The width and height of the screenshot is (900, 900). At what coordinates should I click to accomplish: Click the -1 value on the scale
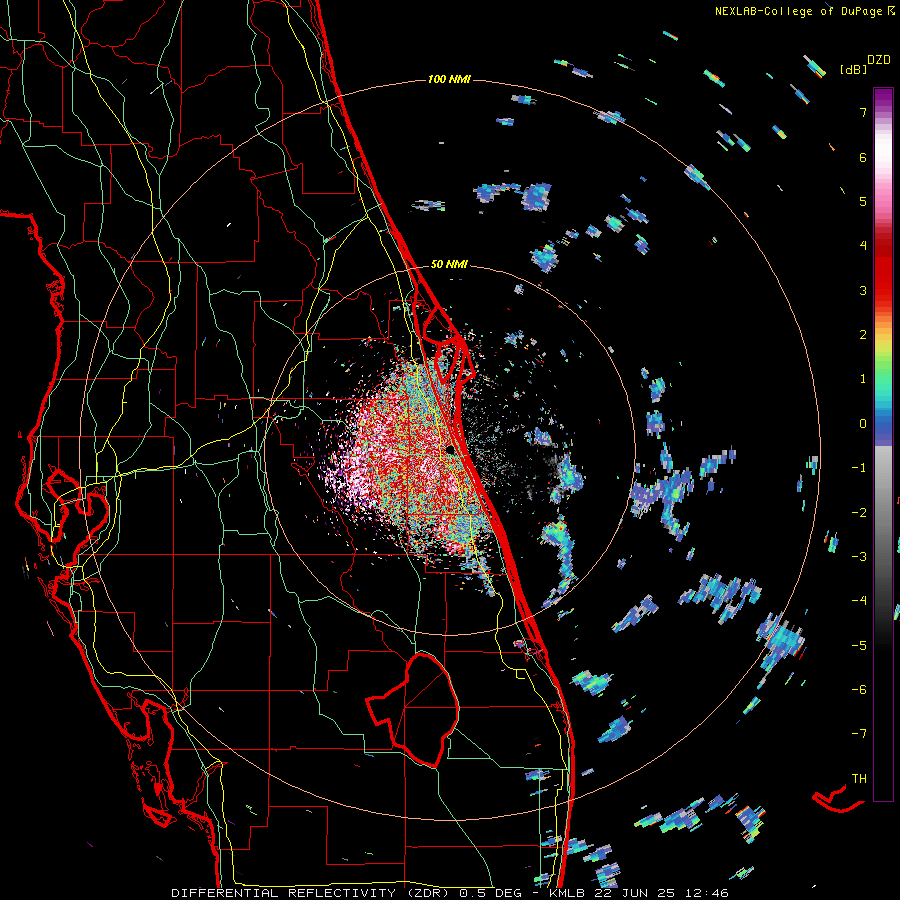click(x=859, y=467)
